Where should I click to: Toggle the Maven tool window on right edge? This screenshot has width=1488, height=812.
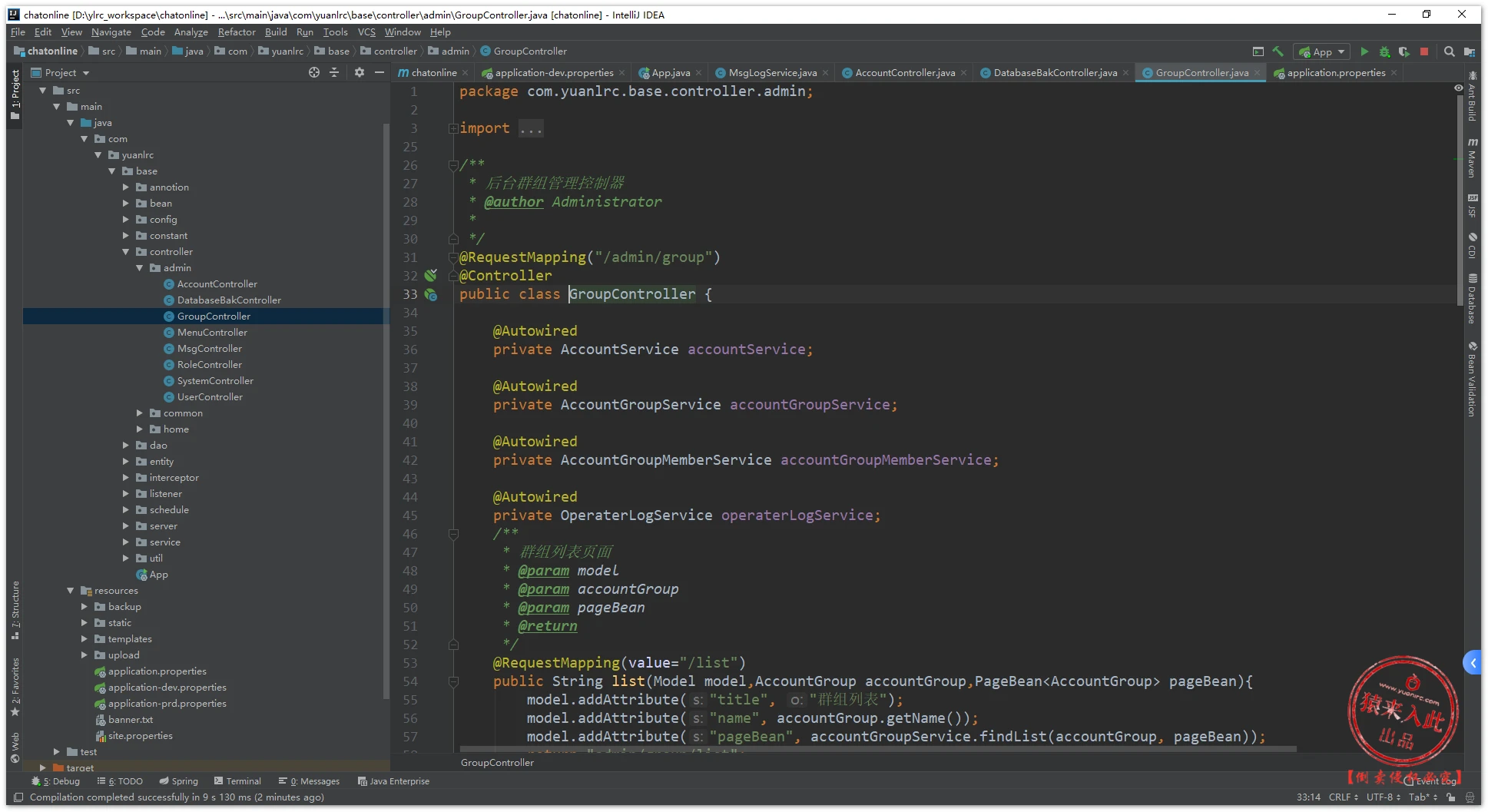(x=1472, y=157)
